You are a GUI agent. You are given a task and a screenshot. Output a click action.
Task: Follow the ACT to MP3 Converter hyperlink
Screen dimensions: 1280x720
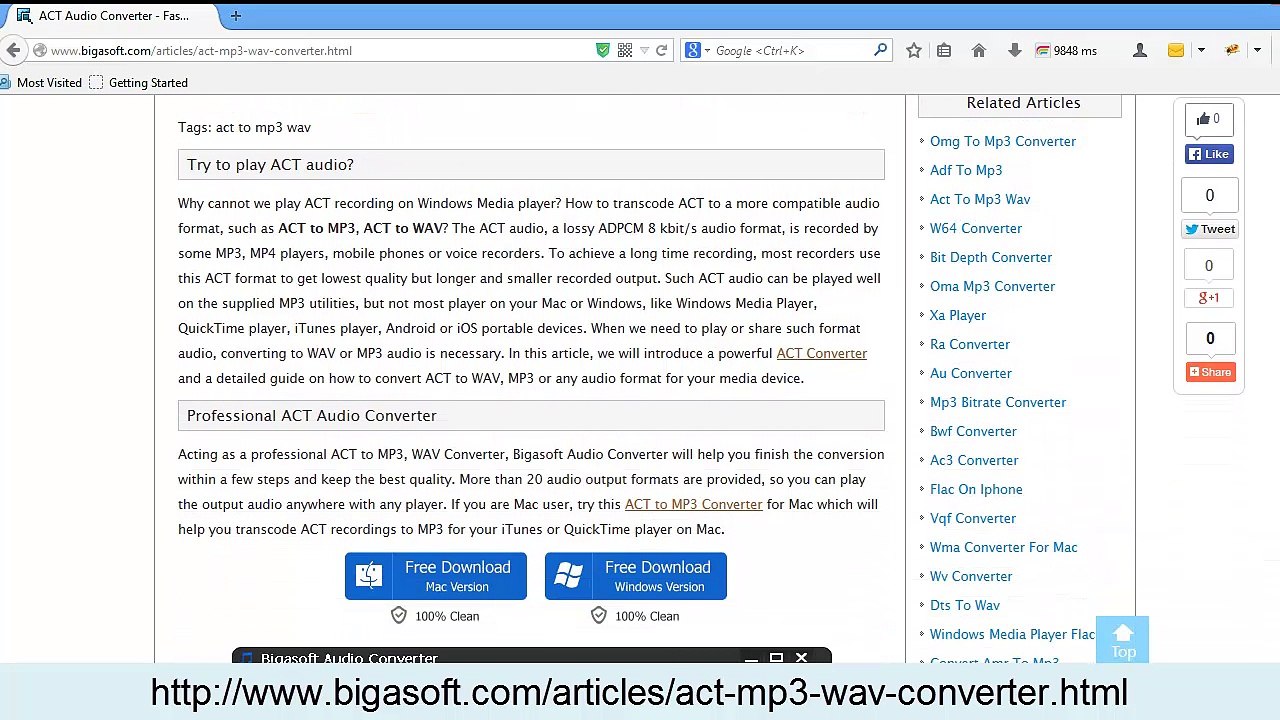(x=693, y=504)
